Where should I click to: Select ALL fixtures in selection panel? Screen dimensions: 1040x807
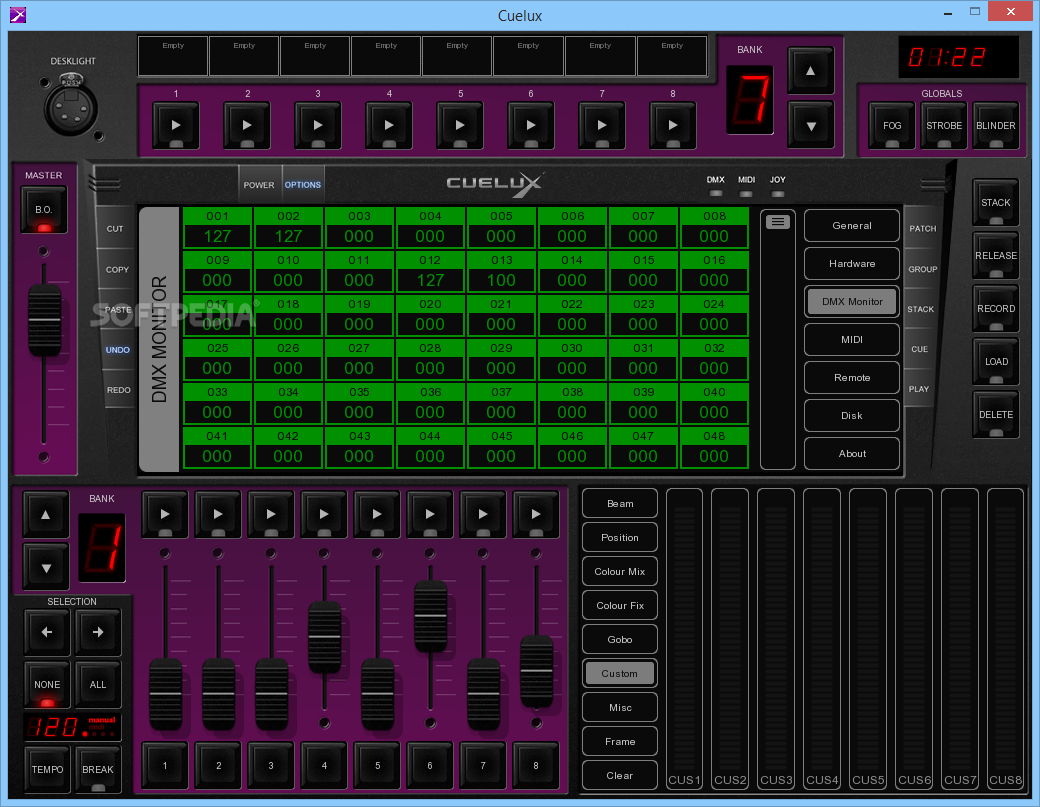coord(98,684)
